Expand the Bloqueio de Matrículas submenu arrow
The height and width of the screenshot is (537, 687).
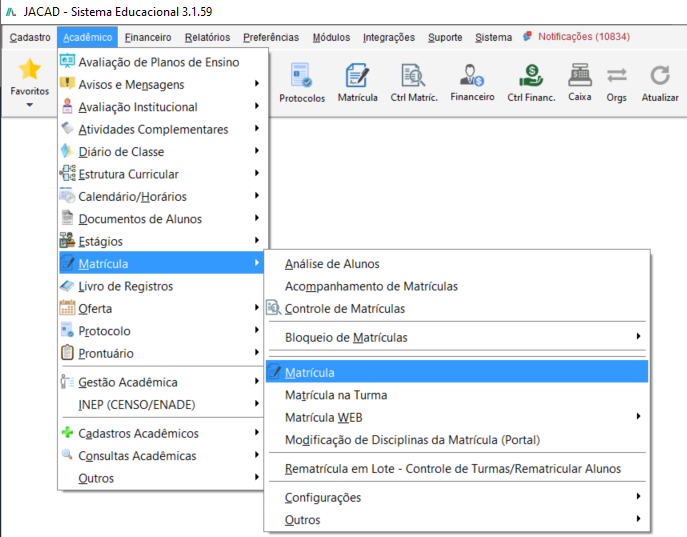638,336
